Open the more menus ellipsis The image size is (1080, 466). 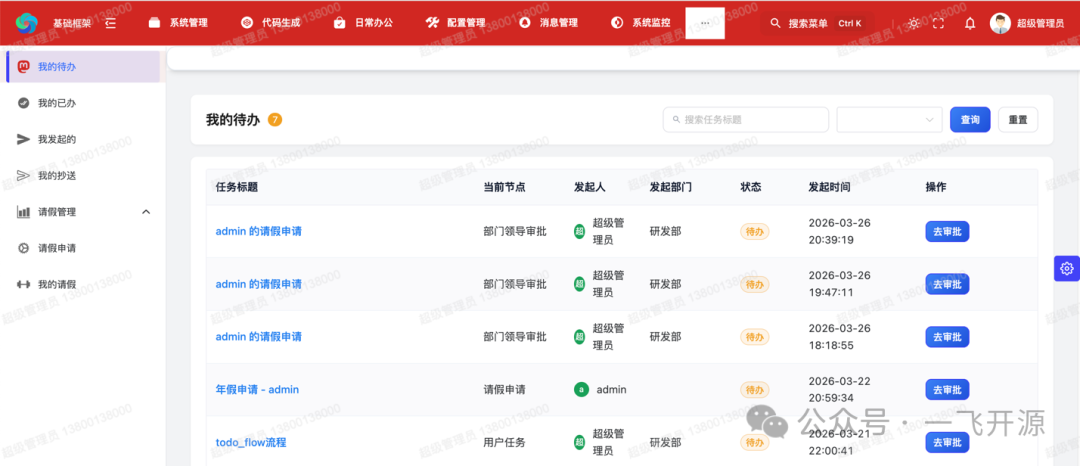click(705, 23)
